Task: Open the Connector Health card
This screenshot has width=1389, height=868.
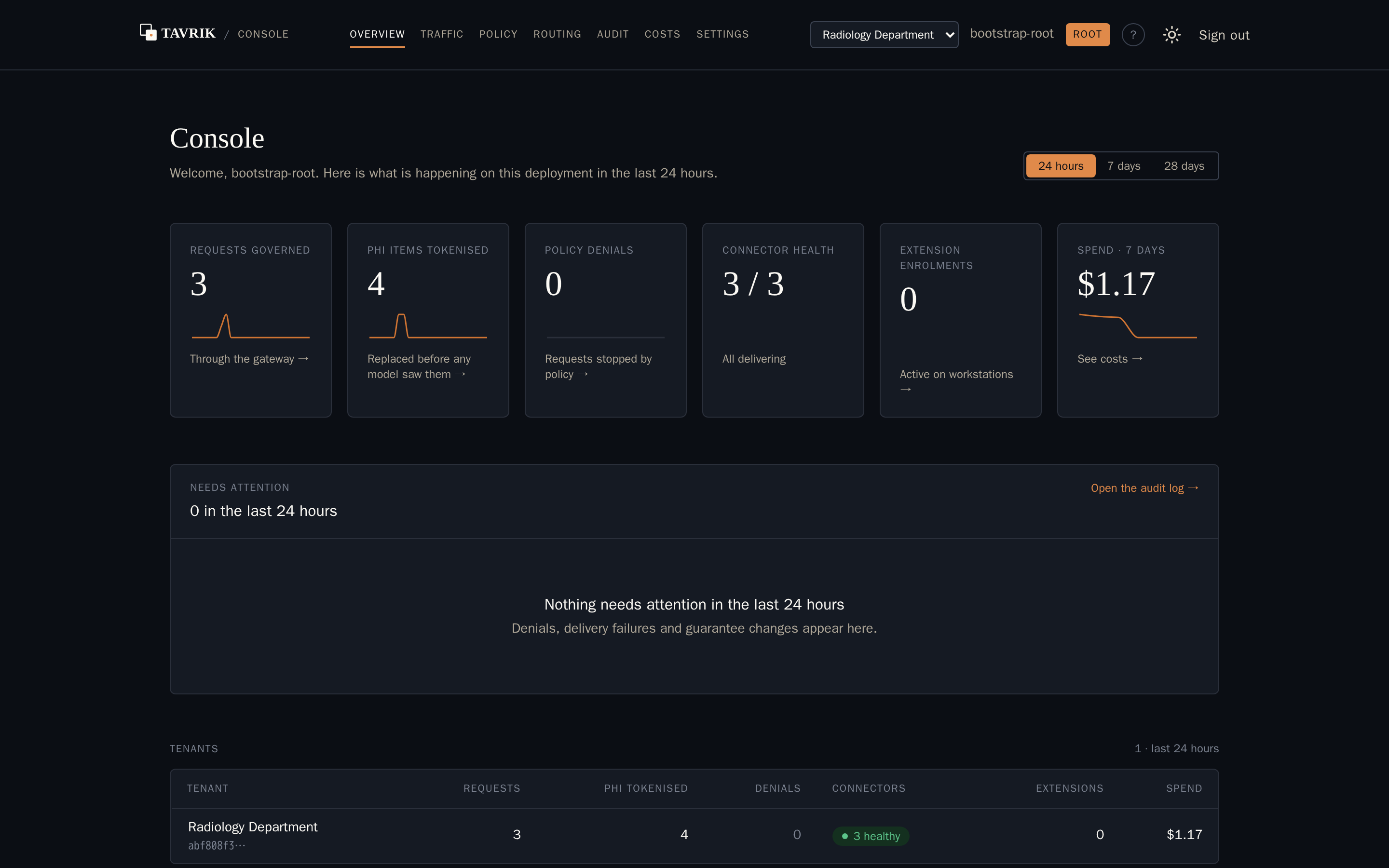Action: pyautogui.click(x=783, y=320)
